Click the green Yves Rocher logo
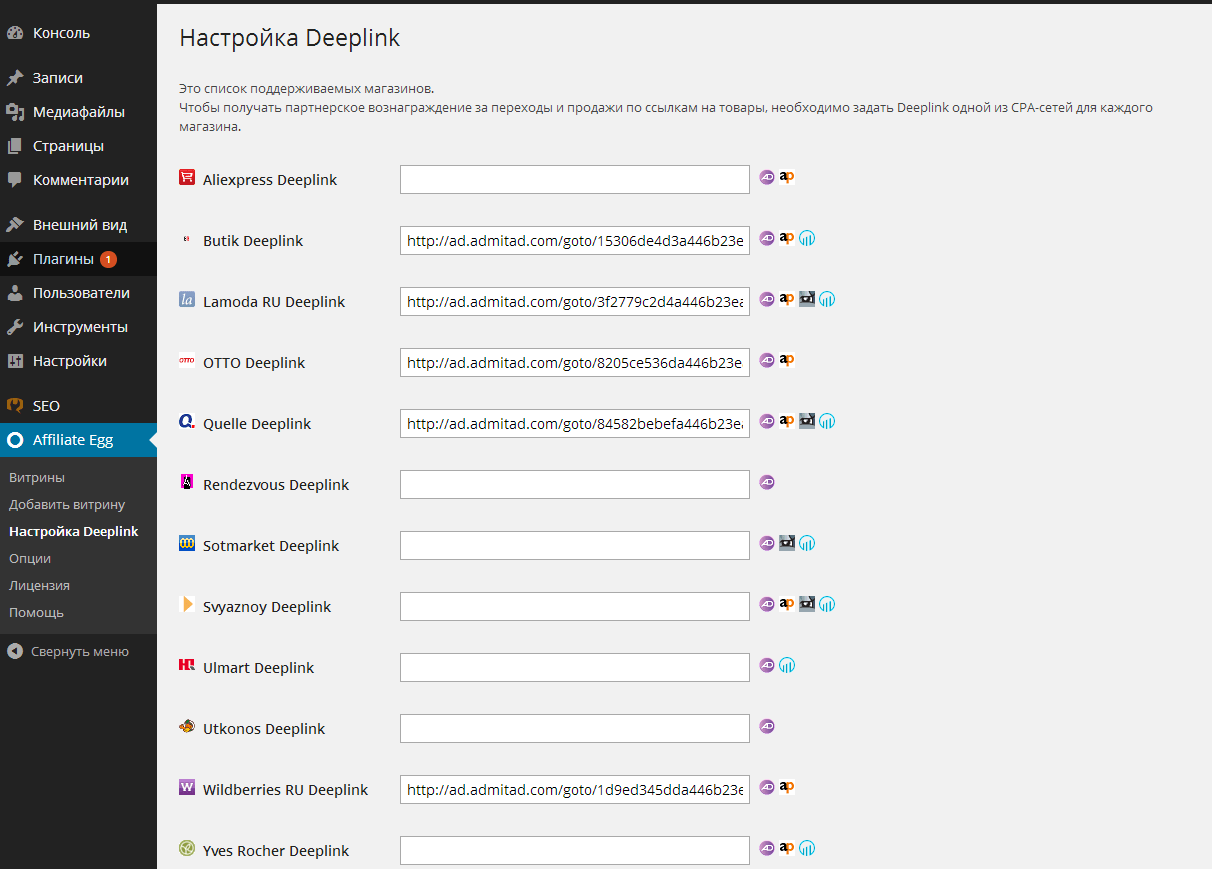Image resolution: width=1212 pixels, height=869 pixels. [187, 848]
